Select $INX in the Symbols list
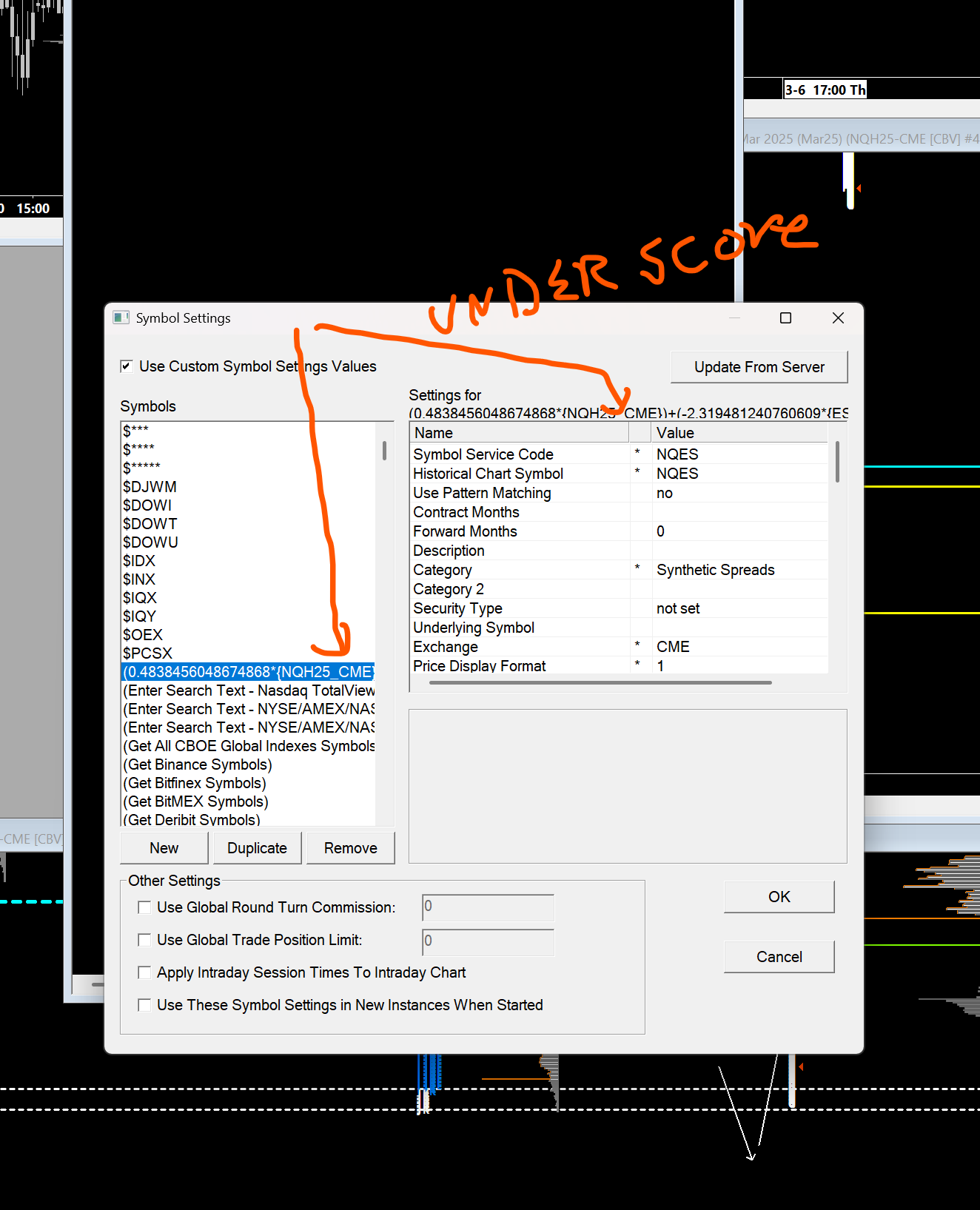This screenshot has height=1210, width=980. tap(248, 579)
